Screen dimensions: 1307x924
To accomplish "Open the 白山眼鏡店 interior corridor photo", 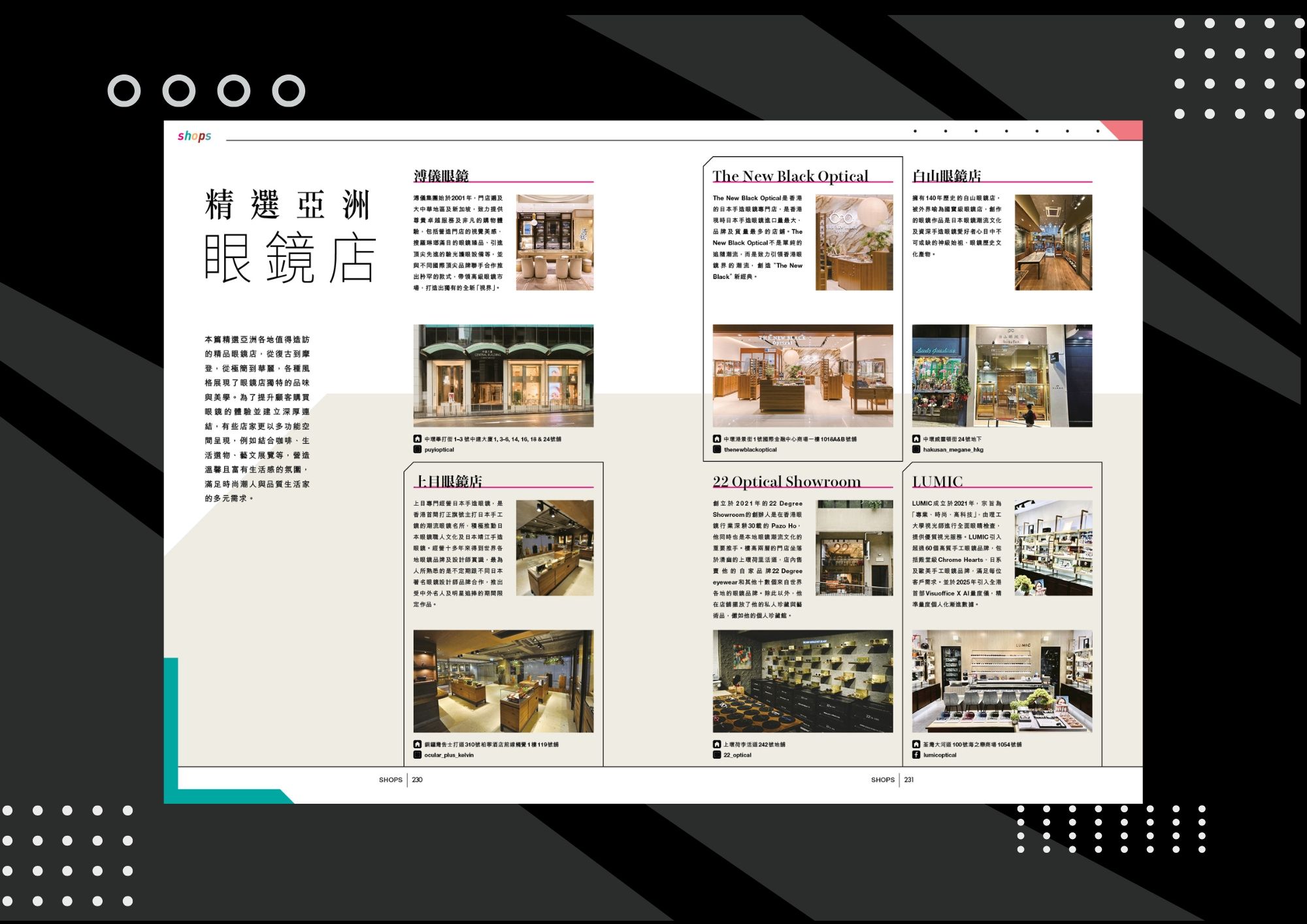I will point(1053,242).
